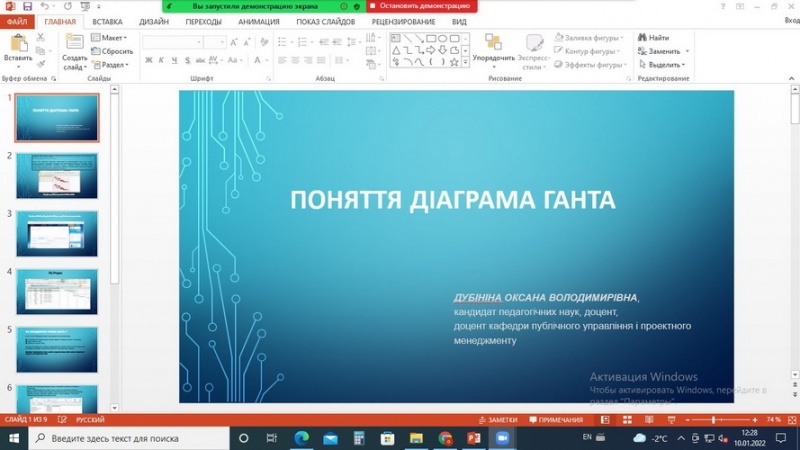800x450 pixels.
Task: Open Контур фигуры shape outline dropdown
Action: click(587, 51)
